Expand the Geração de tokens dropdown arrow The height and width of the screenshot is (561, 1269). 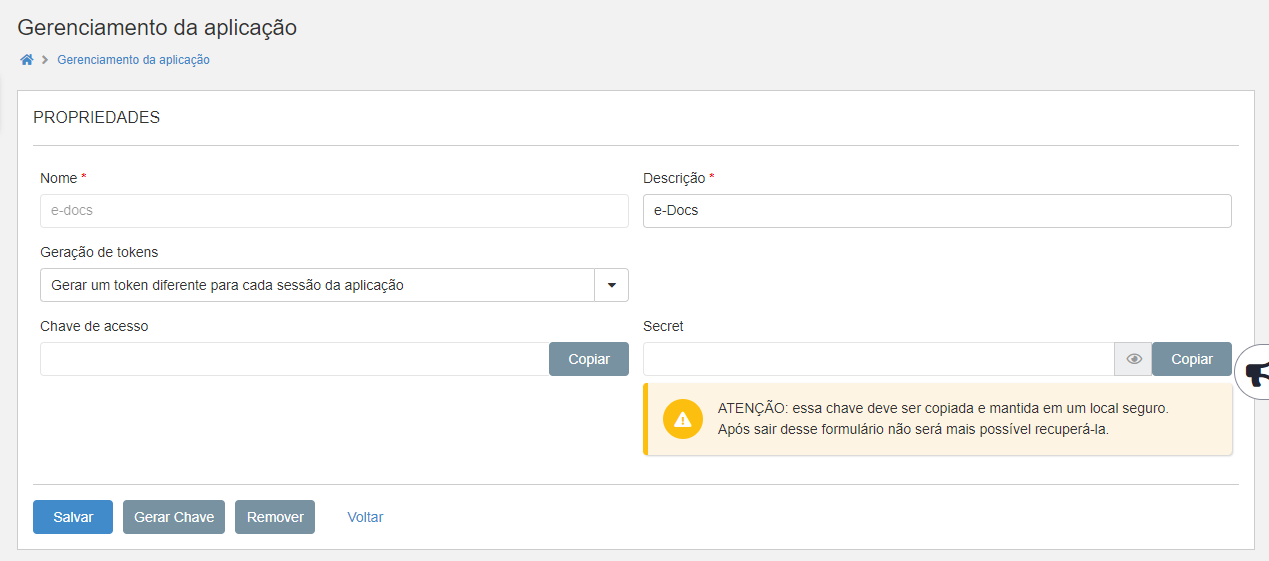[x=611, y=285]
